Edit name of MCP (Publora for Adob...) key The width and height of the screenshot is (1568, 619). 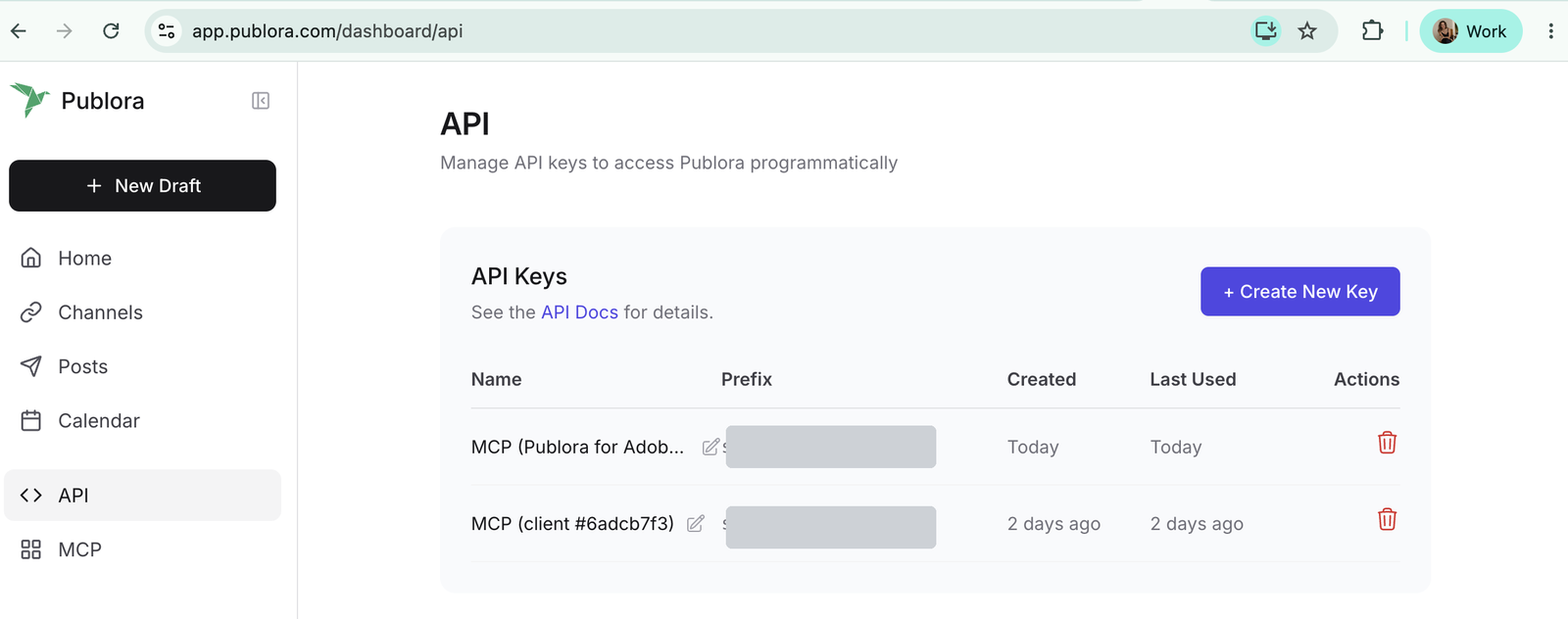(710, 447)
